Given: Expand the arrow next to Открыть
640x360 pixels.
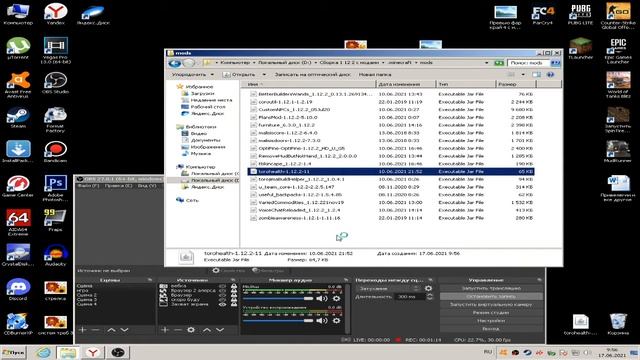Looking at the screenshot, I should click(x=264, y=75).
